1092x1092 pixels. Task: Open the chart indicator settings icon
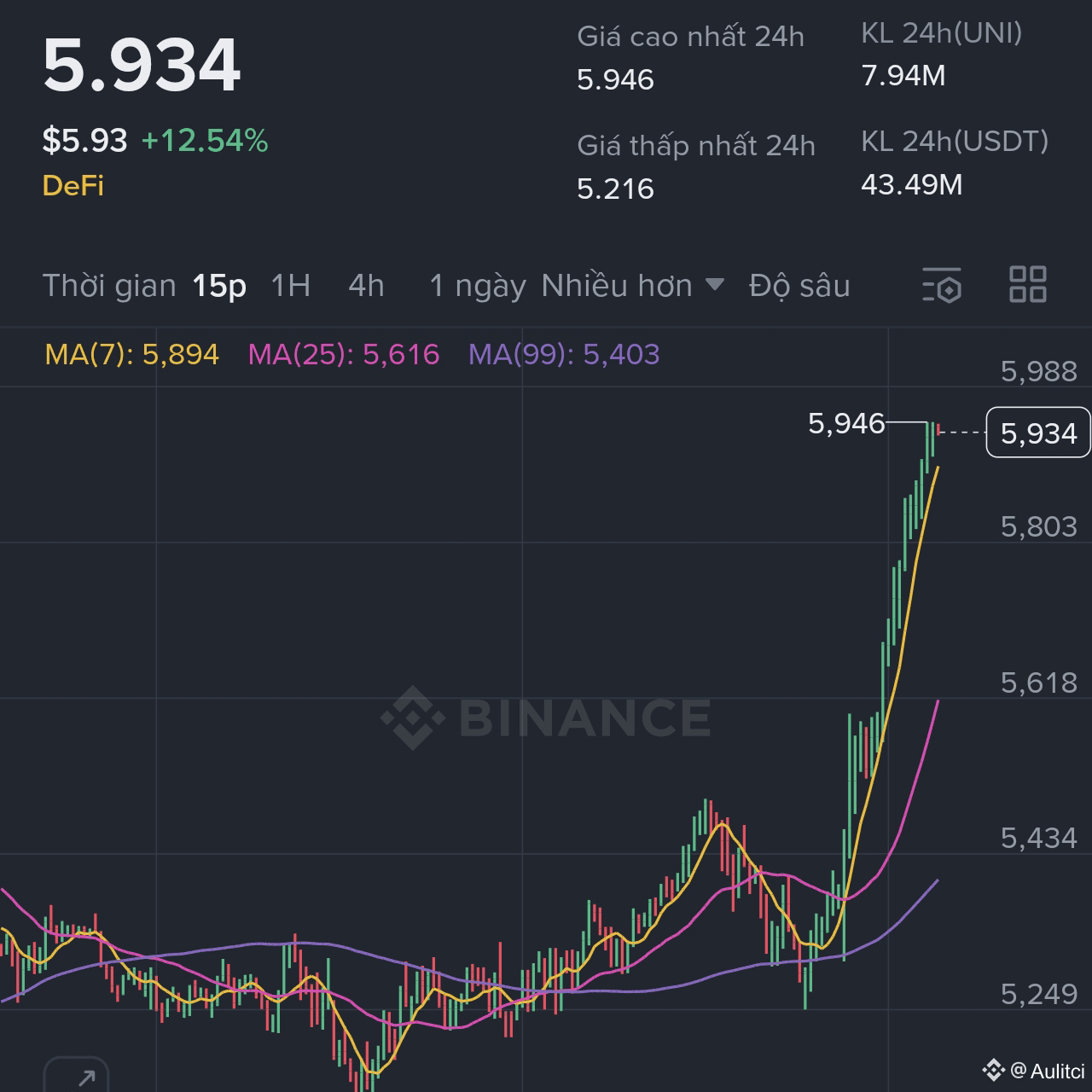(x=942, y=285)
